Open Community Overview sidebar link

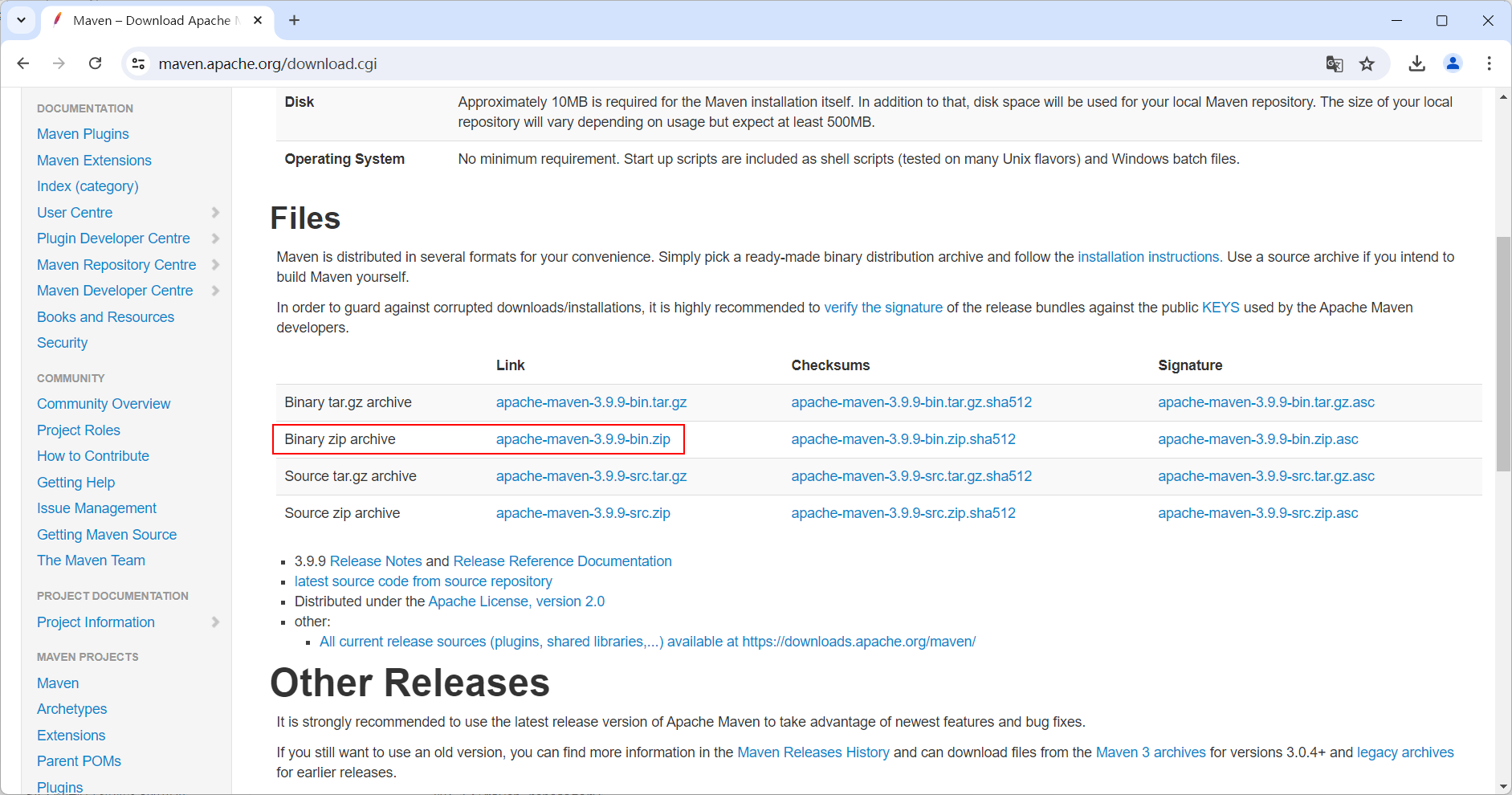click(104, 404)
